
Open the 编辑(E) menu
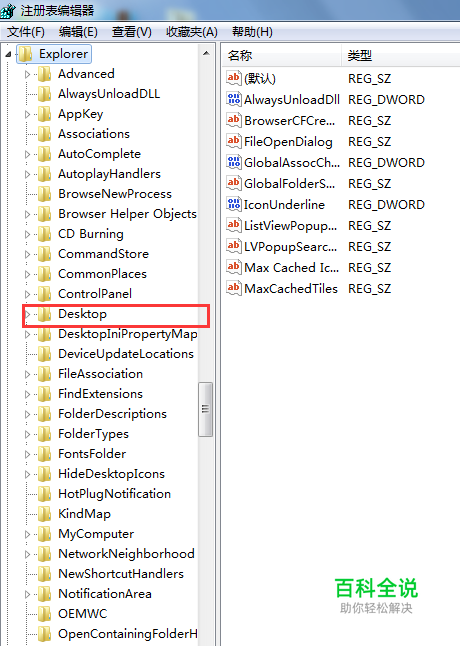78,32
